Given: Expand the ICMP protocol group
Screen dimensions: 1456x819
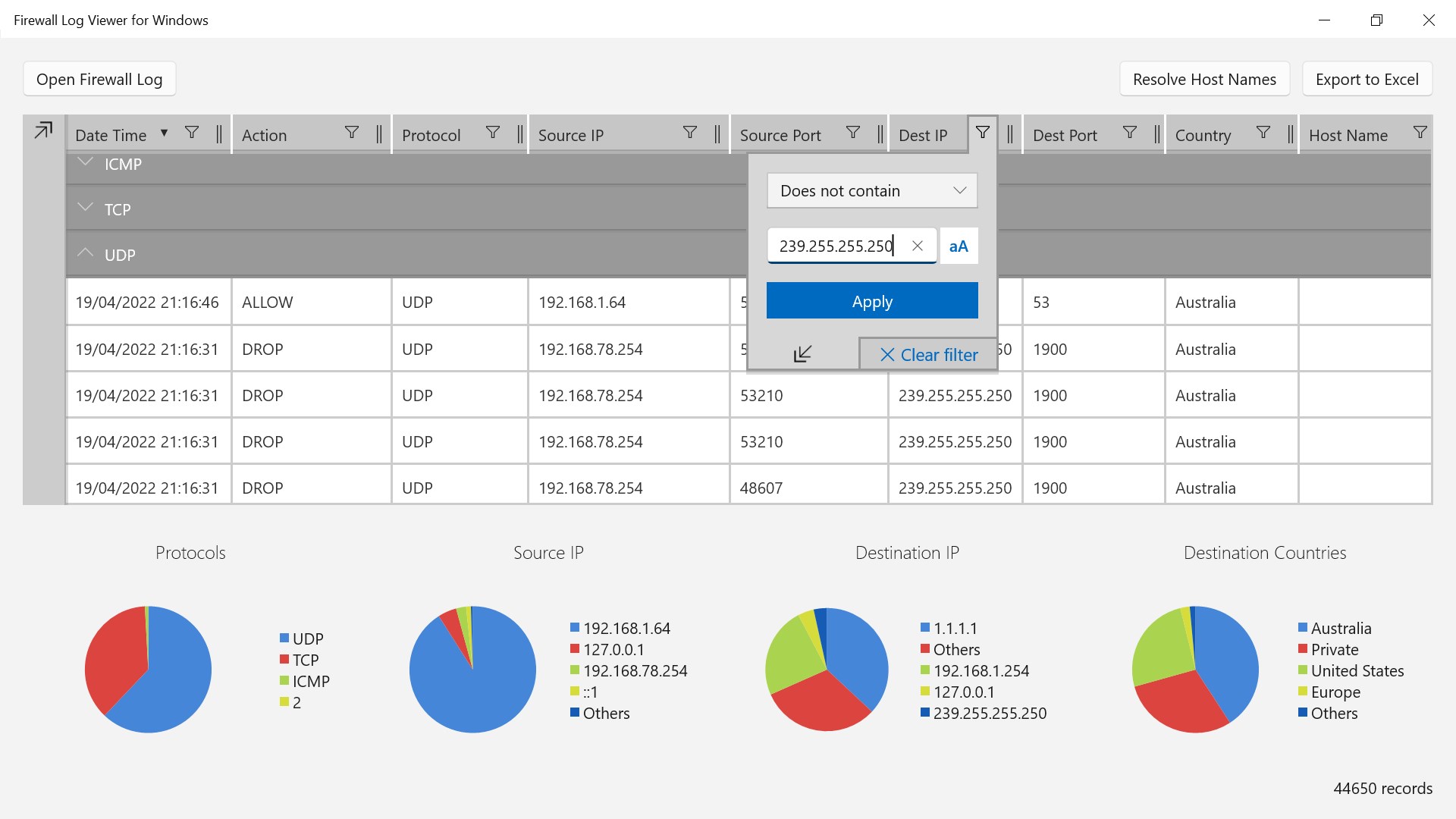Looking at the screenshot, I should (86, 162).
